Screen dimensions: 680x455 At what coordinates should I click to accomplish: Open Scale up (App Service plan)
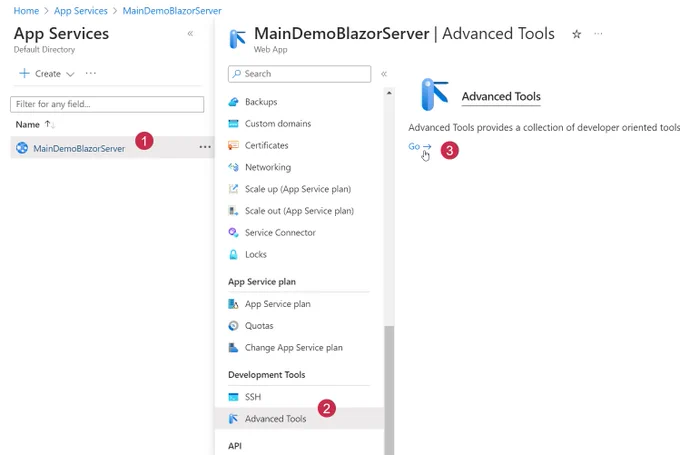coord(298,189)
